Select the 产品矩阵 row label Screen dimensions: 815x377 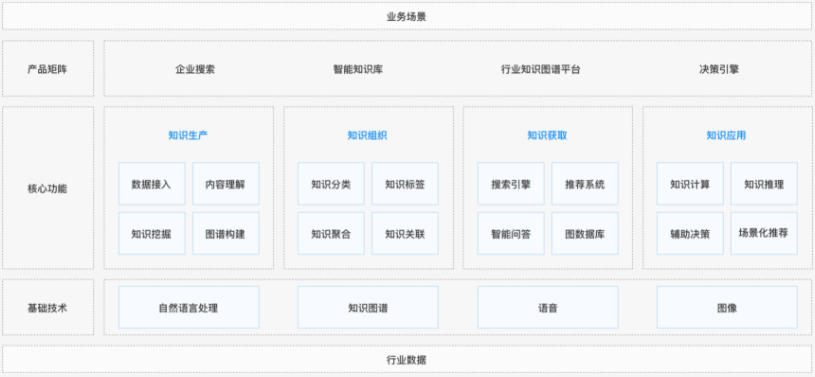48,69
